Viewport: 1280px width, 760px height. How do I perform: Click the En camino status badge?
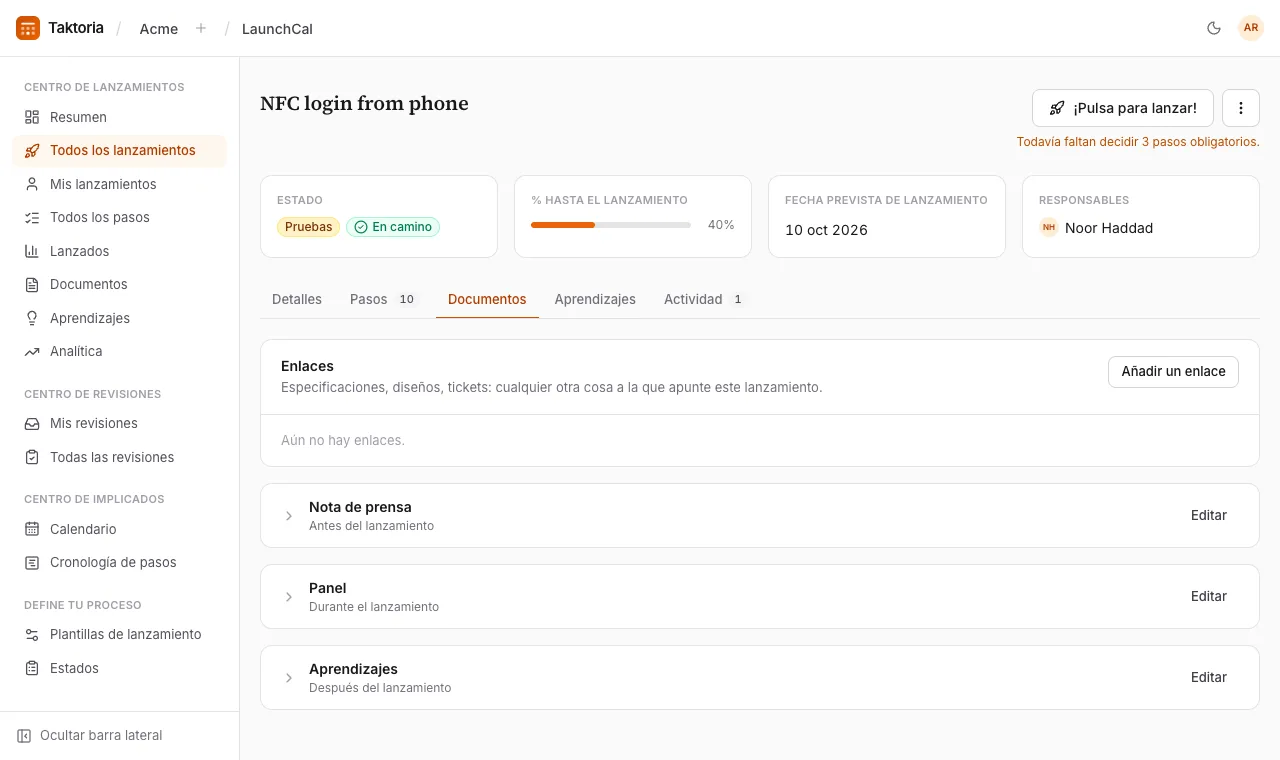pyautogui.click(x=393, y=227)
